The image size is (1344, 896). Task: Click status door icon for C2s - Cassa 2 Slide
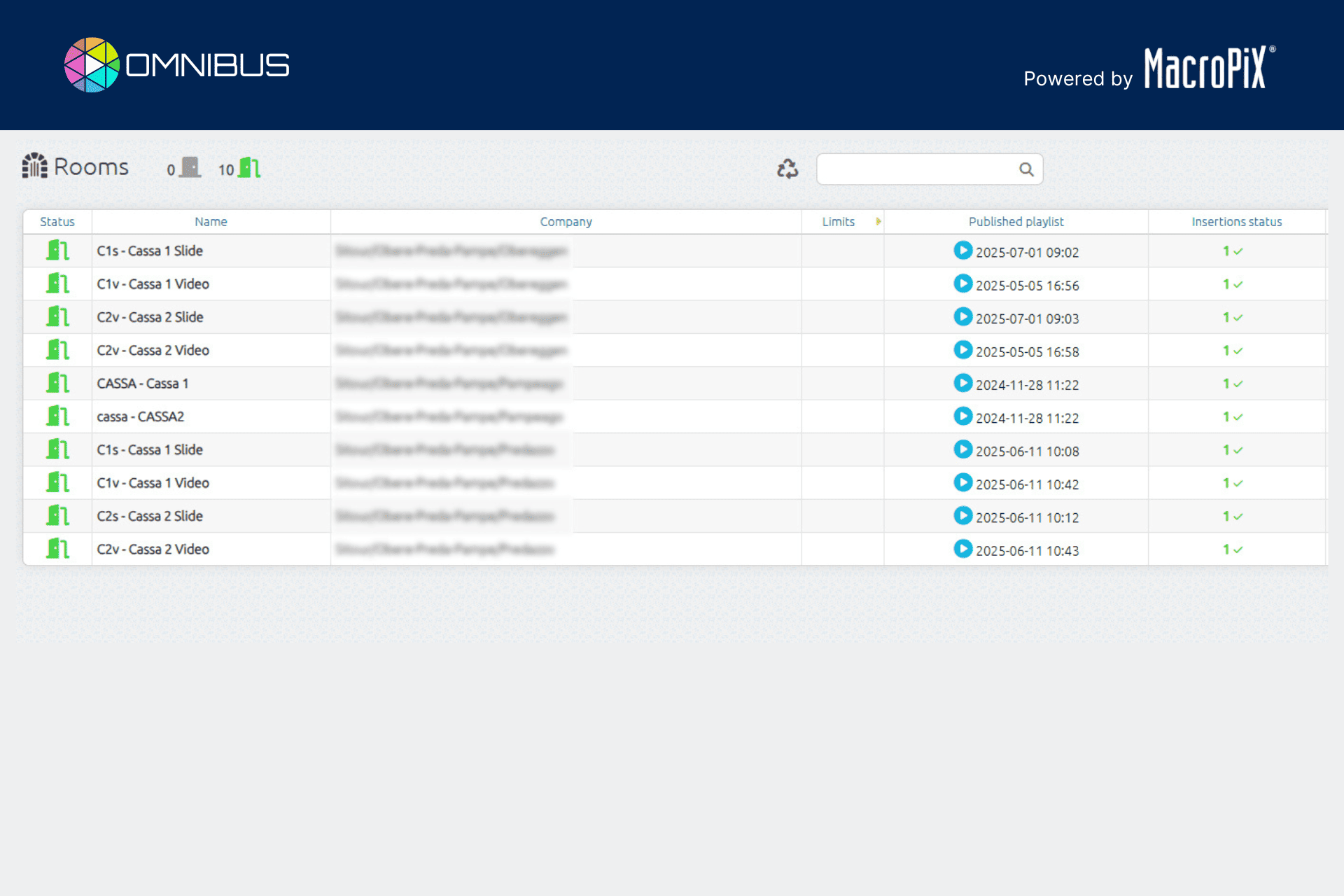(x=57, y=516)
